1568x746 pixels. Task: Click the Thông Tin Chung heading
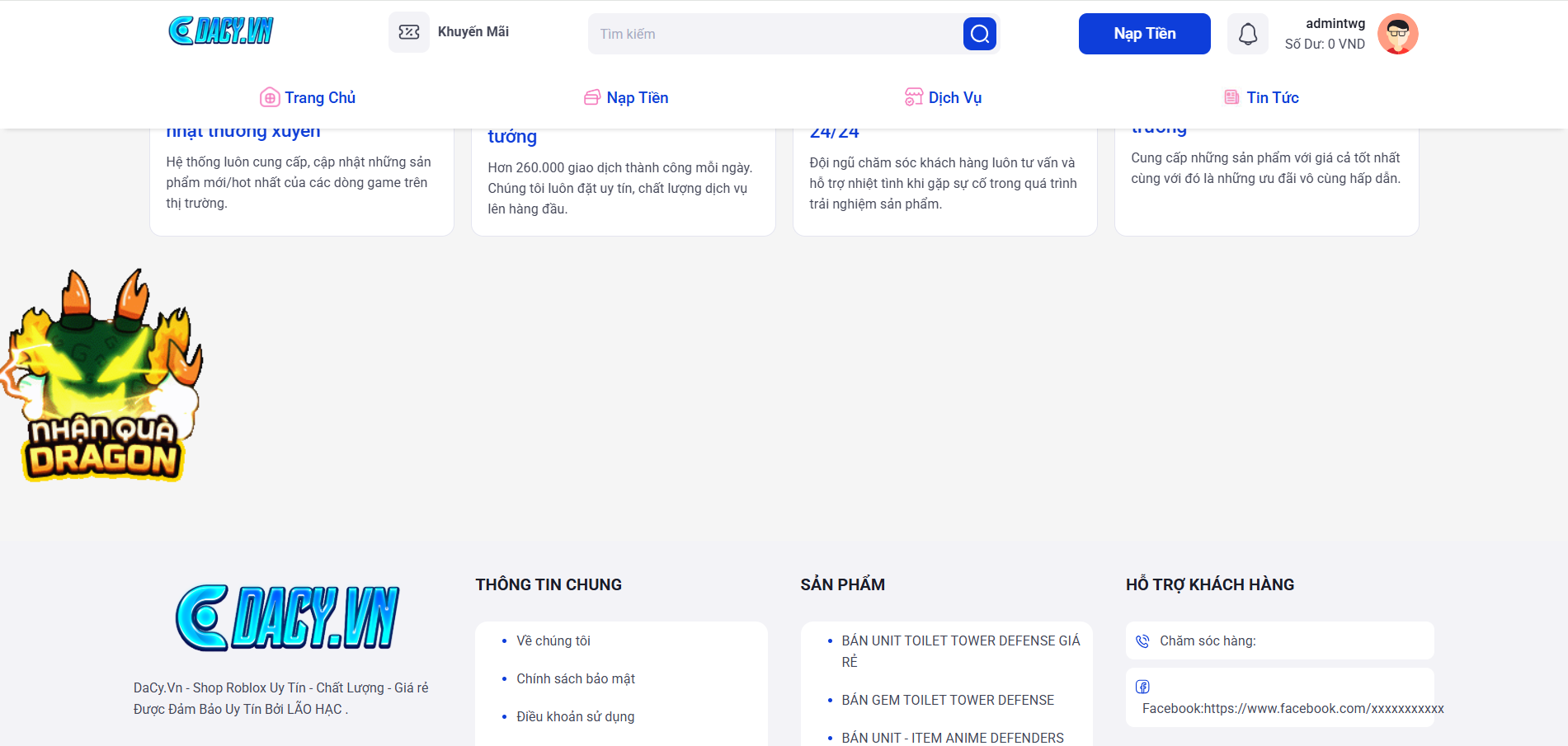(549, 584)
